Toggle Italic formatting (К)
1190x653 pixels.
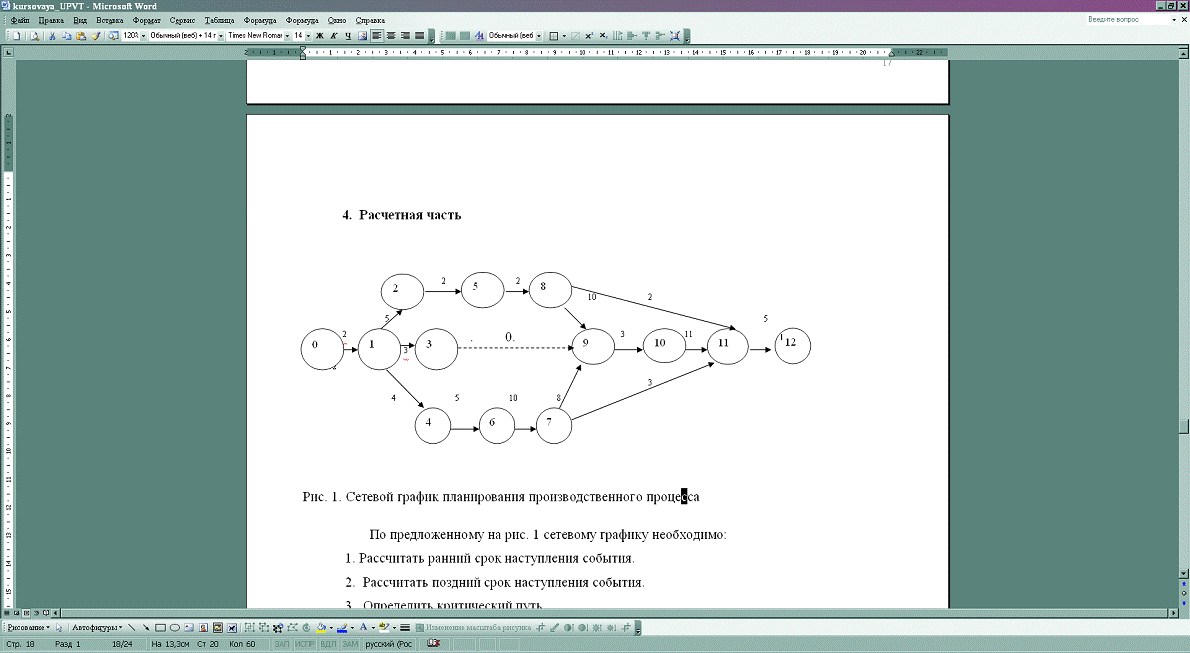pyautogui.click(x=334, y=36)
